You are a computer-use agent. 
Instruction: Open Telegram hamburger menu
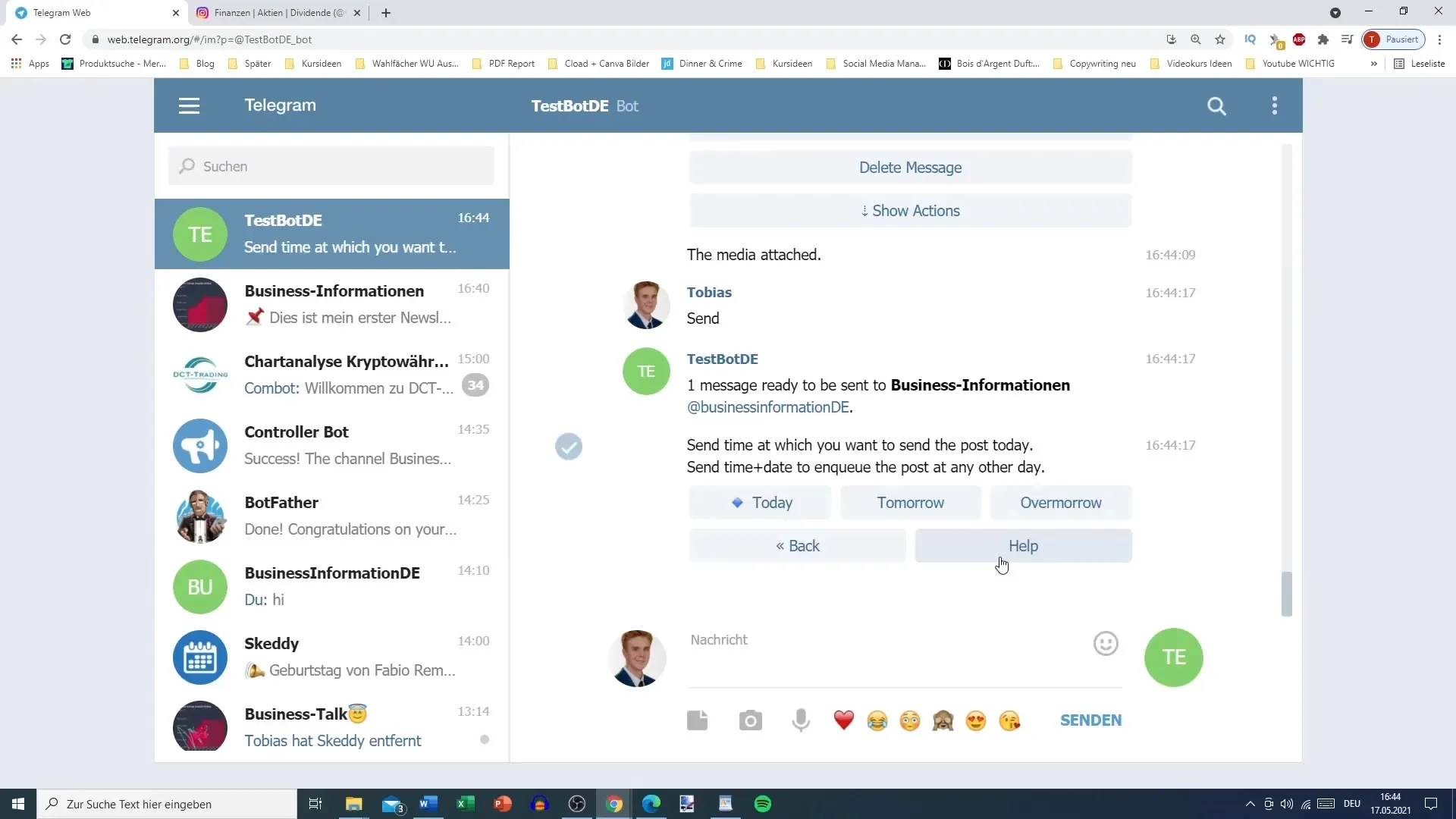[x=189, y=105]
